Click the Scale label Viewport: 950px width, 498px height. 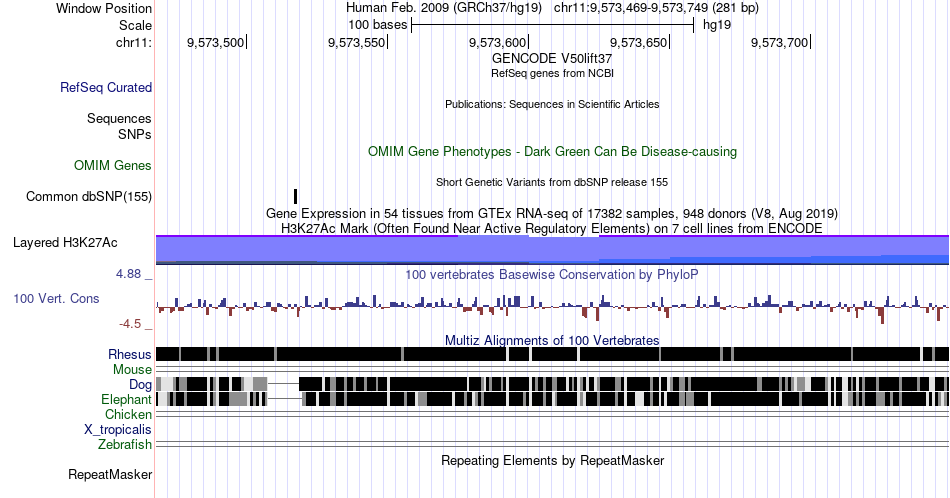[135, 25]
